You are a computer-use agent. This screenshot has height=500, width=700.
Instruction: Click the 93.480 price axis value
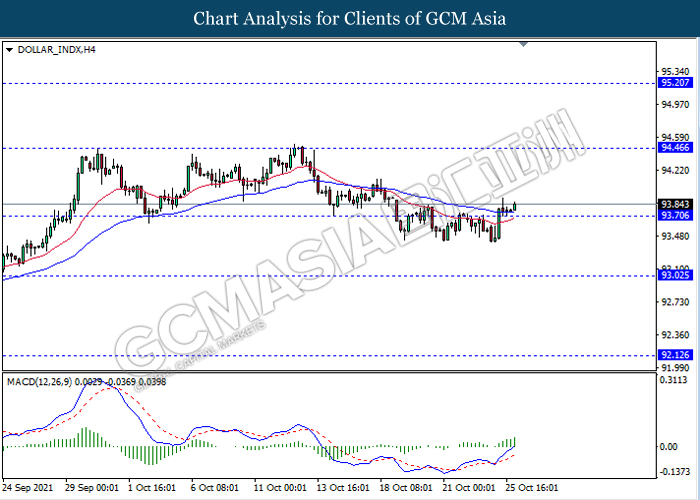tap(675, 236)
